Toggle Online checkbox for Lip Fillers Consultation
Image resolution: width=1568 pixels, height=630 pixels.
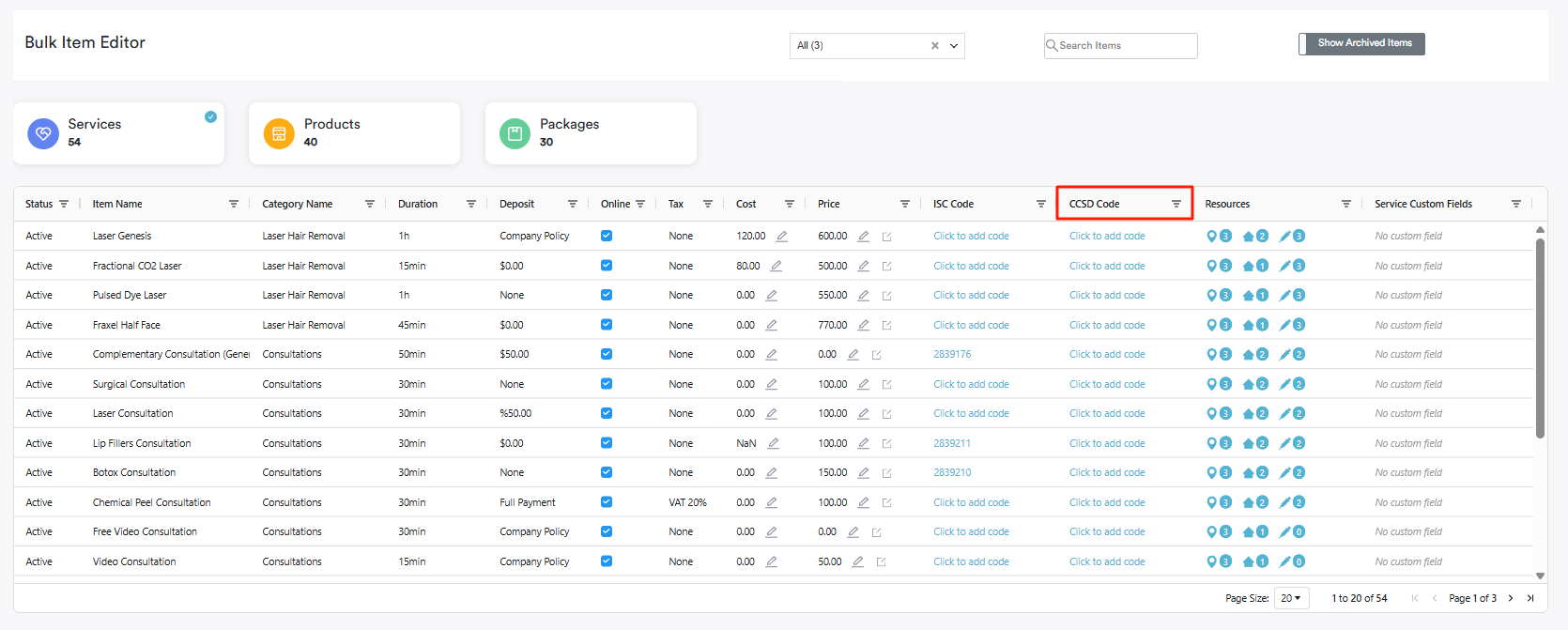click(607, 443)
